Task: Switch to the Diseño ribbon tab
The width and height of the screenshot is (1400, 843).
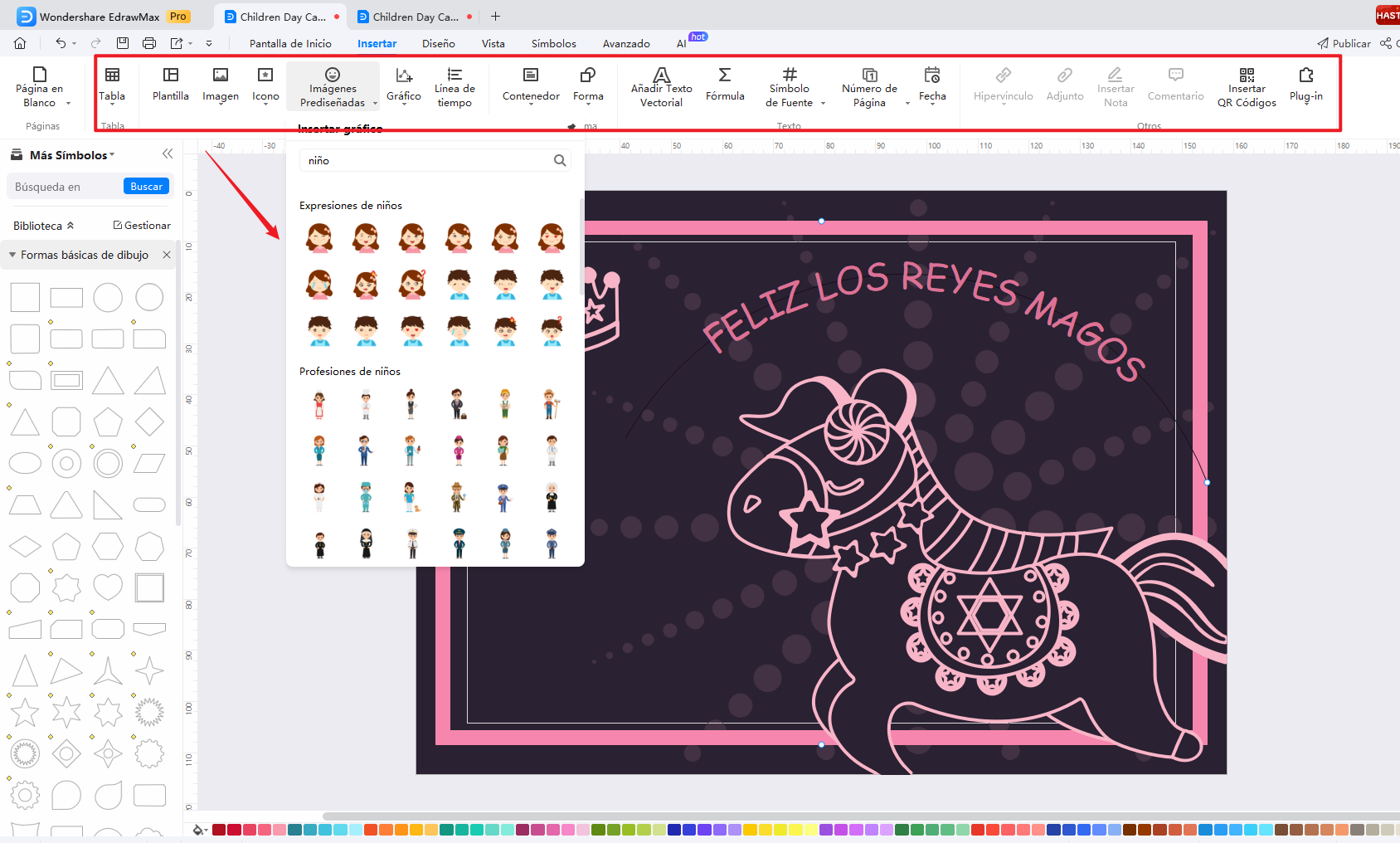Action: coord(438,43)
